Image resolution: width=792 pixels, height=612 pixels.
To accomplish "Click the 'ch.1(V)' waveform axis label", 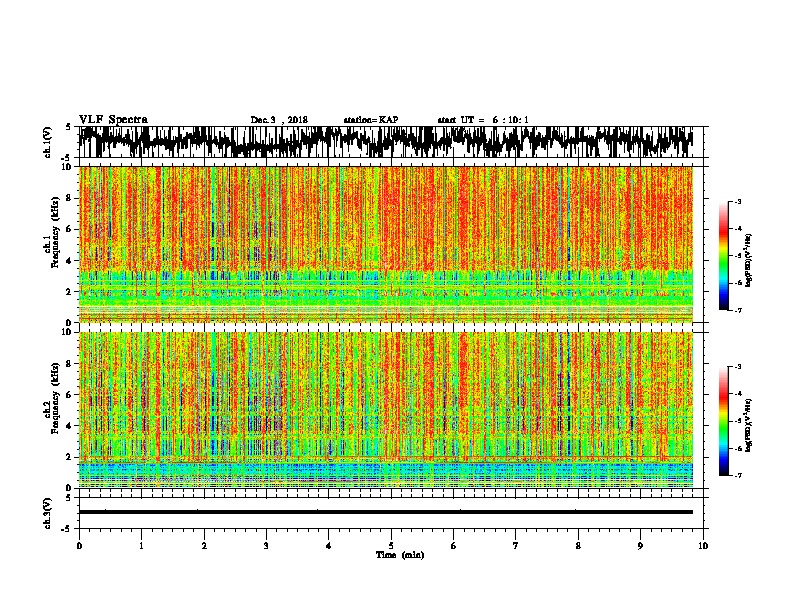I will coord(48,142).
